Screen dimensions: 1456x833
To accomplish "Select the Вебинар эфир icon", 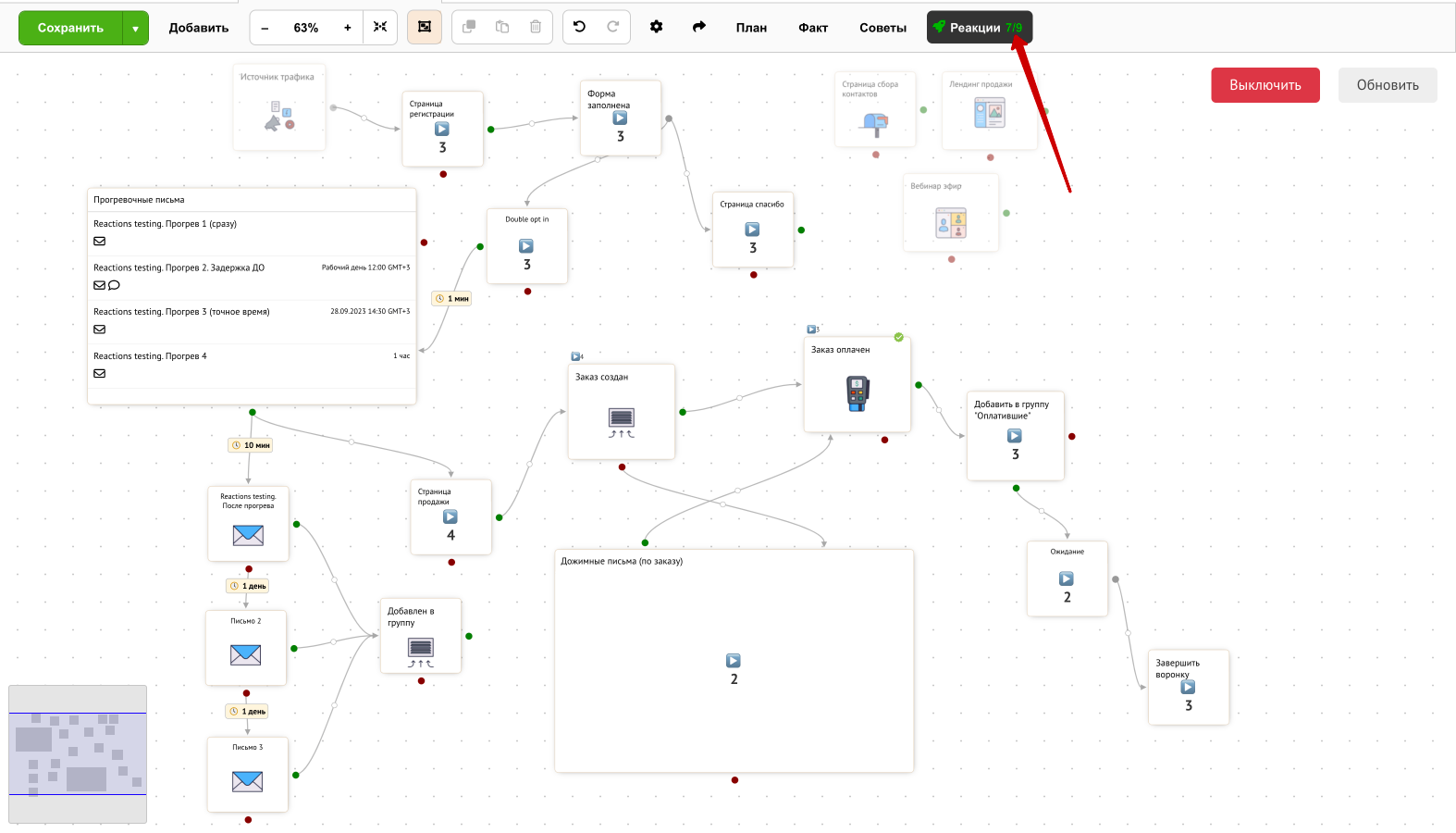I will point(950,223).
